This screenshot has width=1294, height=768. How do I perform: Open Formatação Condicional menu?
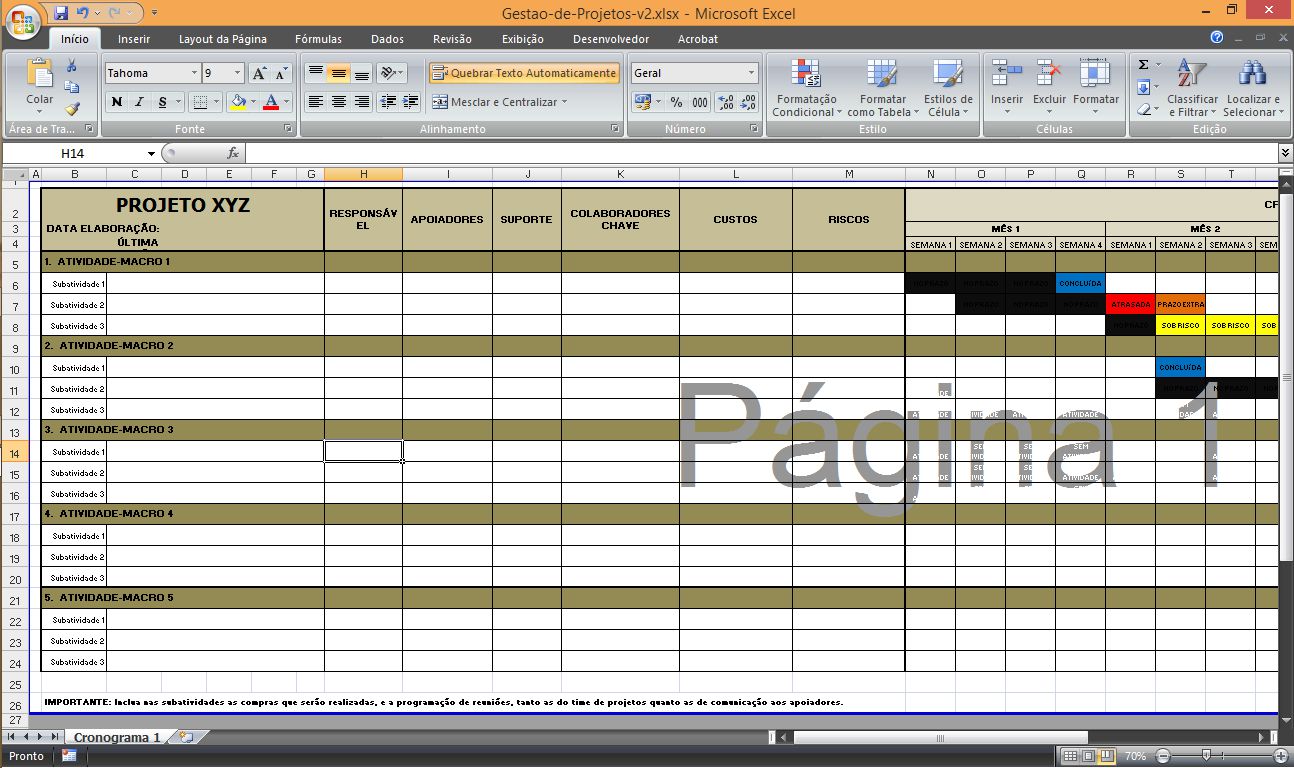click(x=806, y=88)
